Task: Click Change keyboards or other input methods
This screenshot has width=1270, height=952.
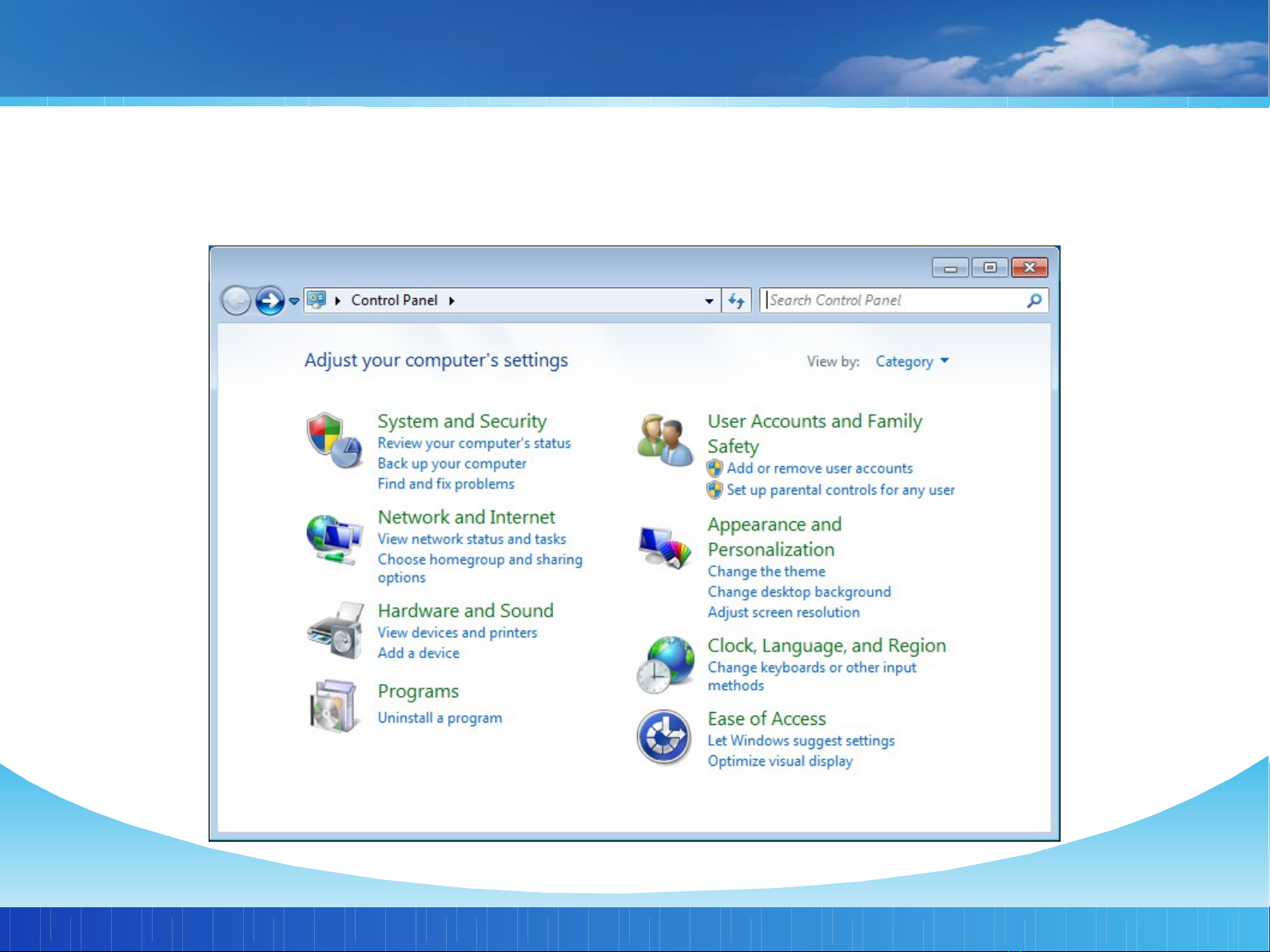Action: pyautogui.click(x=812, y=676)
